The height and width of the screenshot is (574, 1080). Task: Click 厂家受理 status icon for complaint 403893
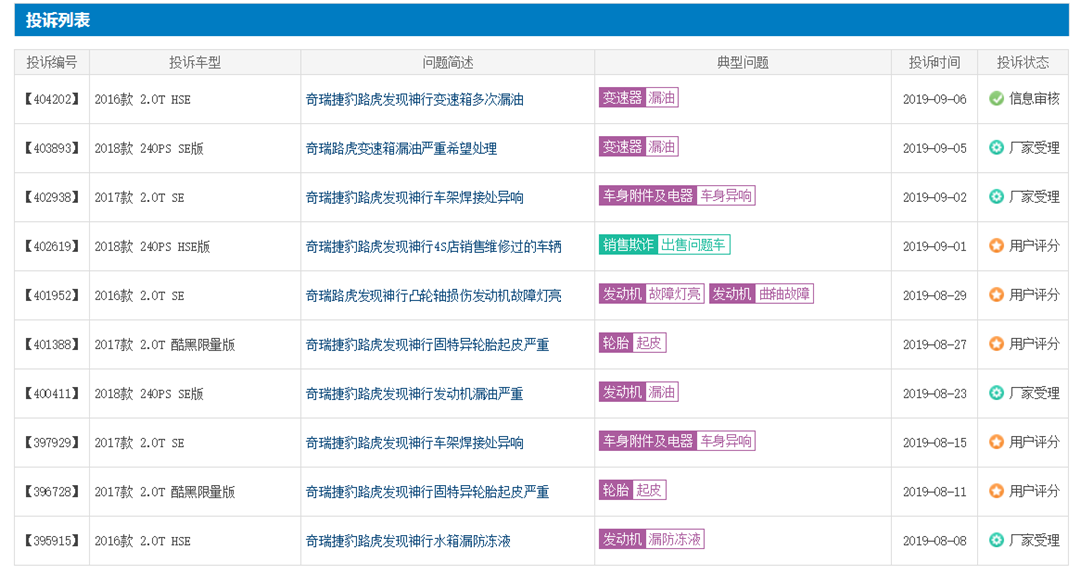[x=996, y=148]
